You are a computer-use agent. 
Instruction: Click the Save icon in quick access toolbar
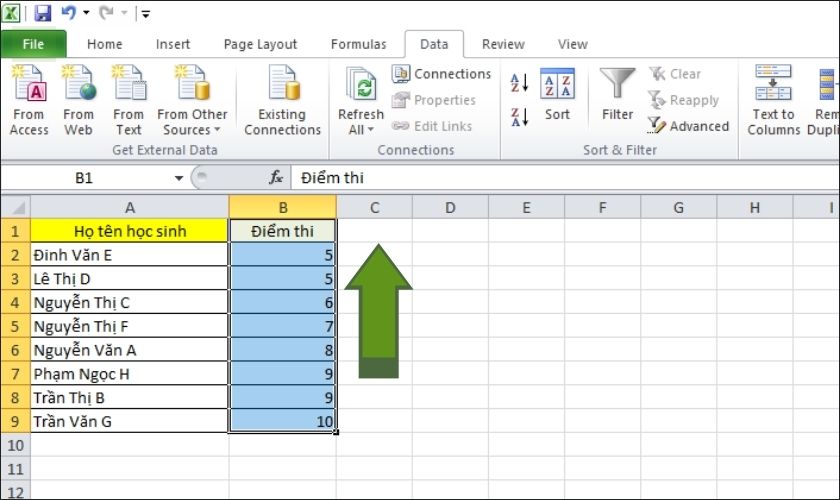point(42,13)
